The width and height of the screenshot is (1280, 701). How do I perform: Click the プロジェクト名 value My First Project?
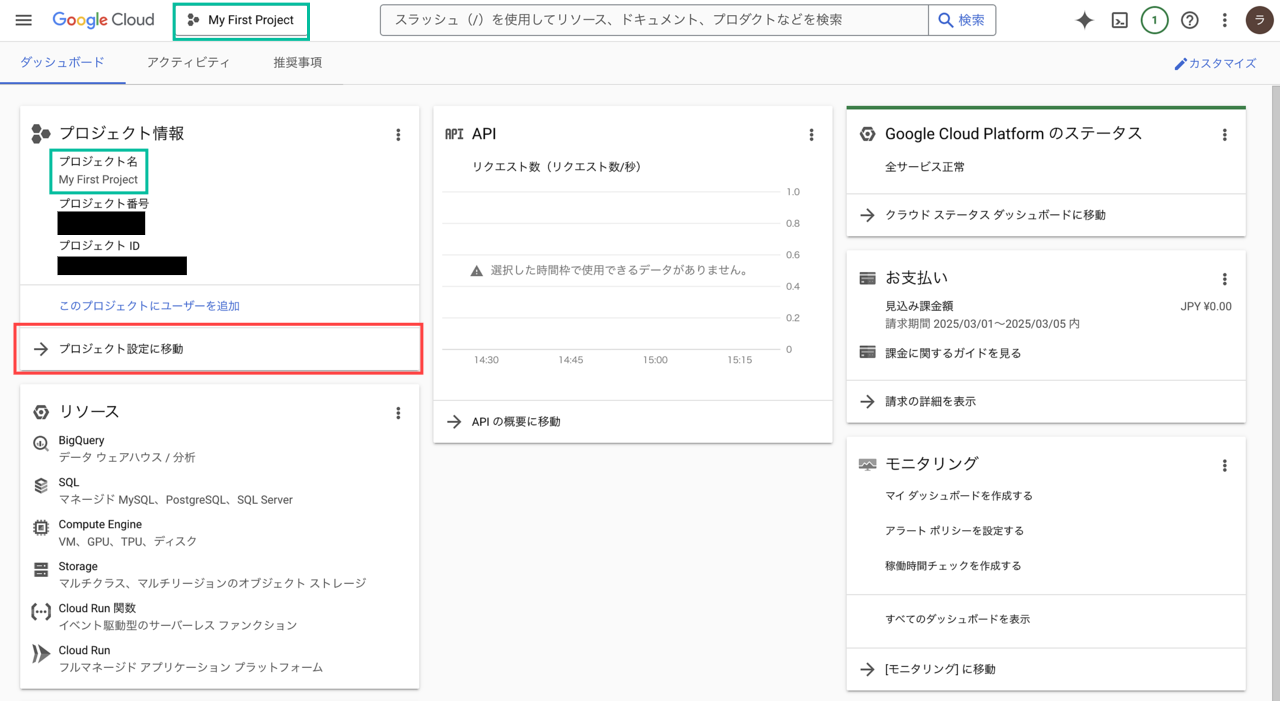click(98, 180)
